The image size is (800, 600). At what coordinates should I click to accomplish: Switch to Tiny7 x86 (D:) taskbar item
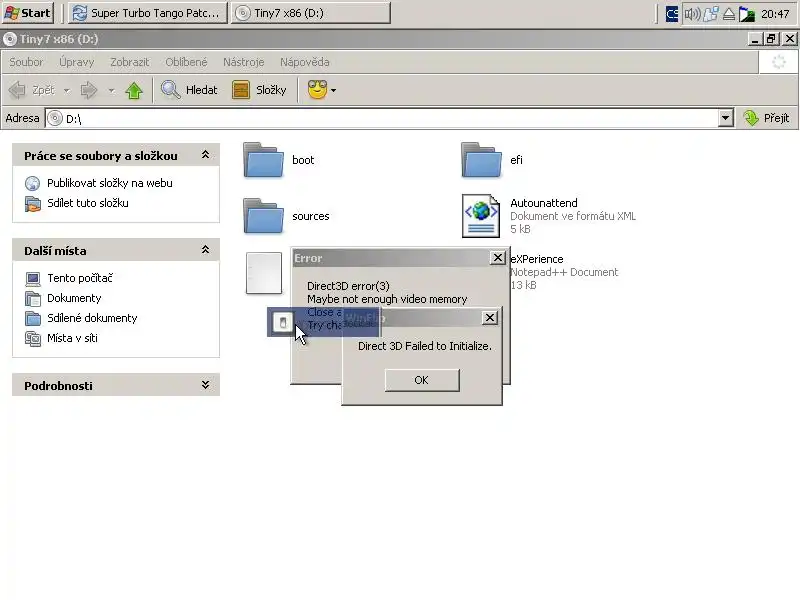pyautogui.click(x=311, y=13)
